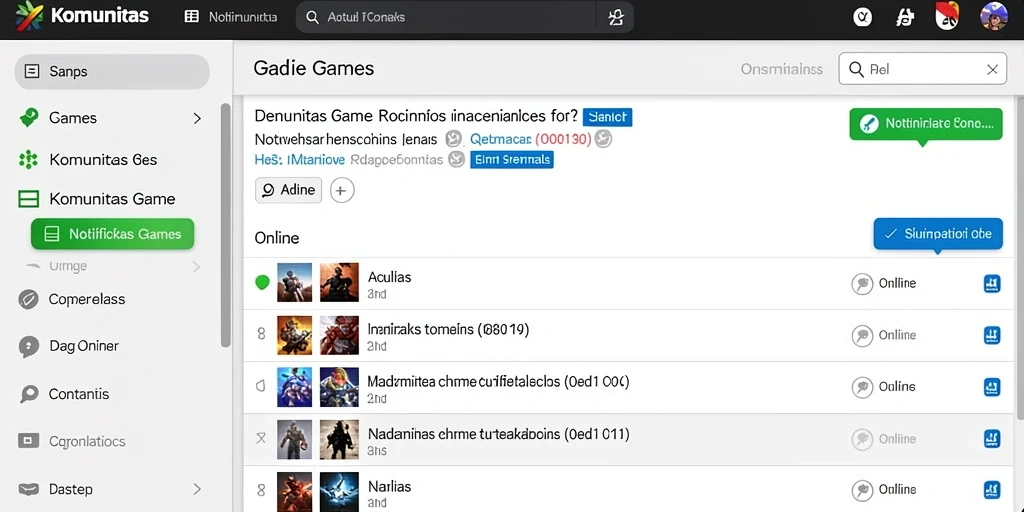Viewport: 1024px width, 512px height.
Task: Click the Aculias row name
Action: coord(390,277)
